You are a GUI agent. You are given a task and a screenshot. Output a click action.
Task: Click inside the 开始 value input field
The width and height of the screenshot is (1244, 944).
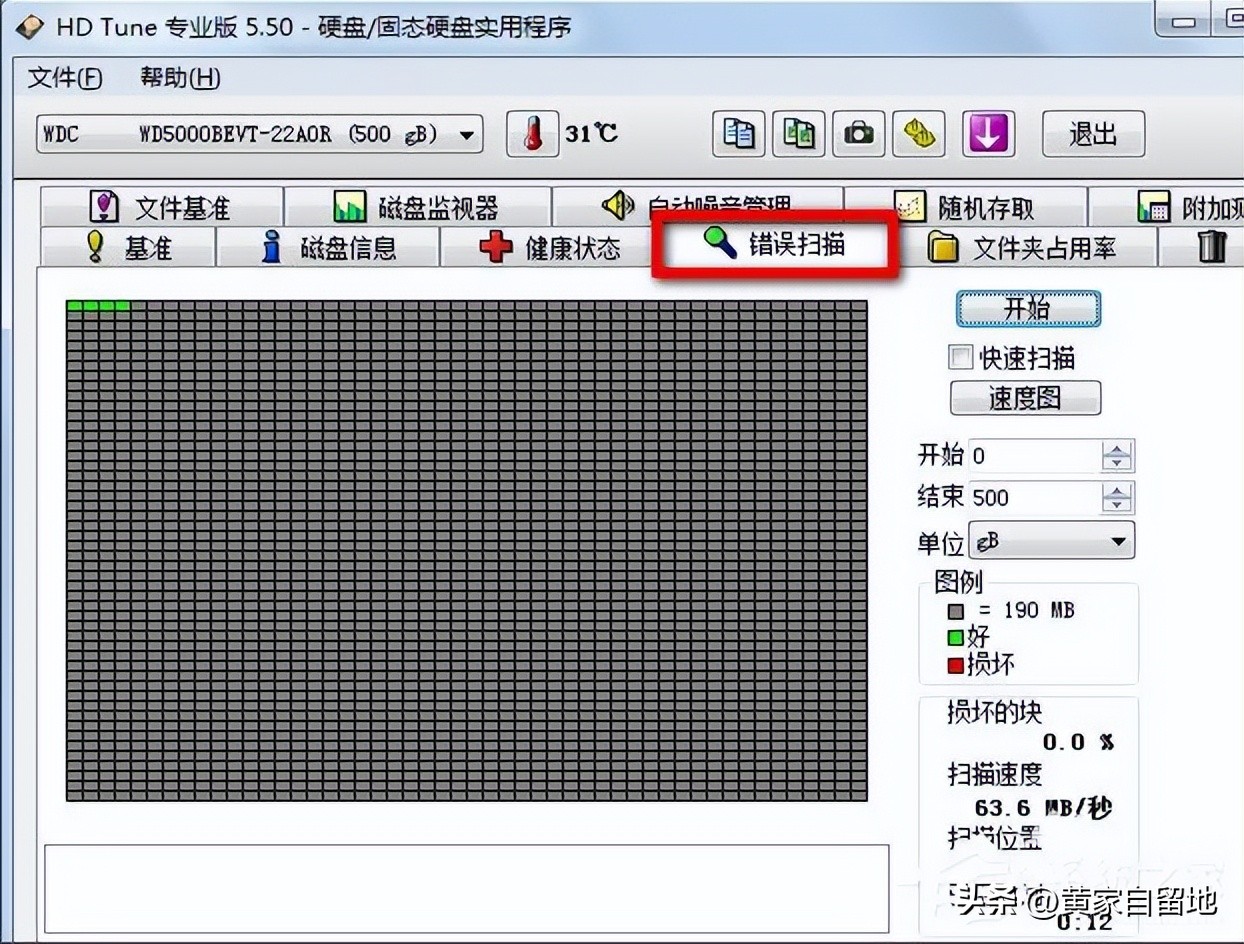coord(1030,455)
